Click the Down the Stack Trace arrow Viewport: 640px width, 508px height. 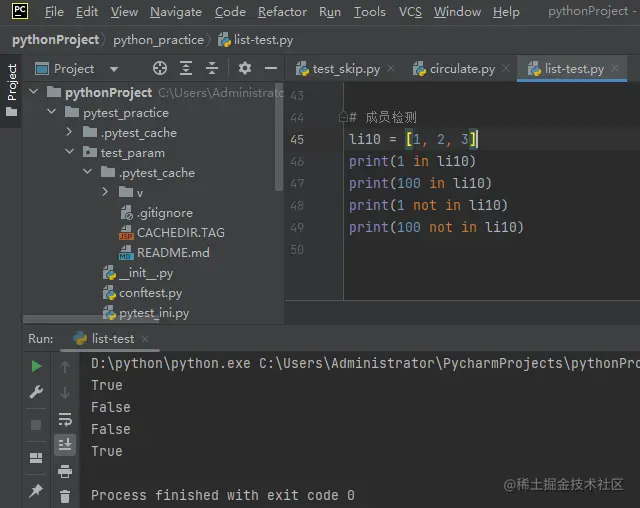(x=64, y=393)
